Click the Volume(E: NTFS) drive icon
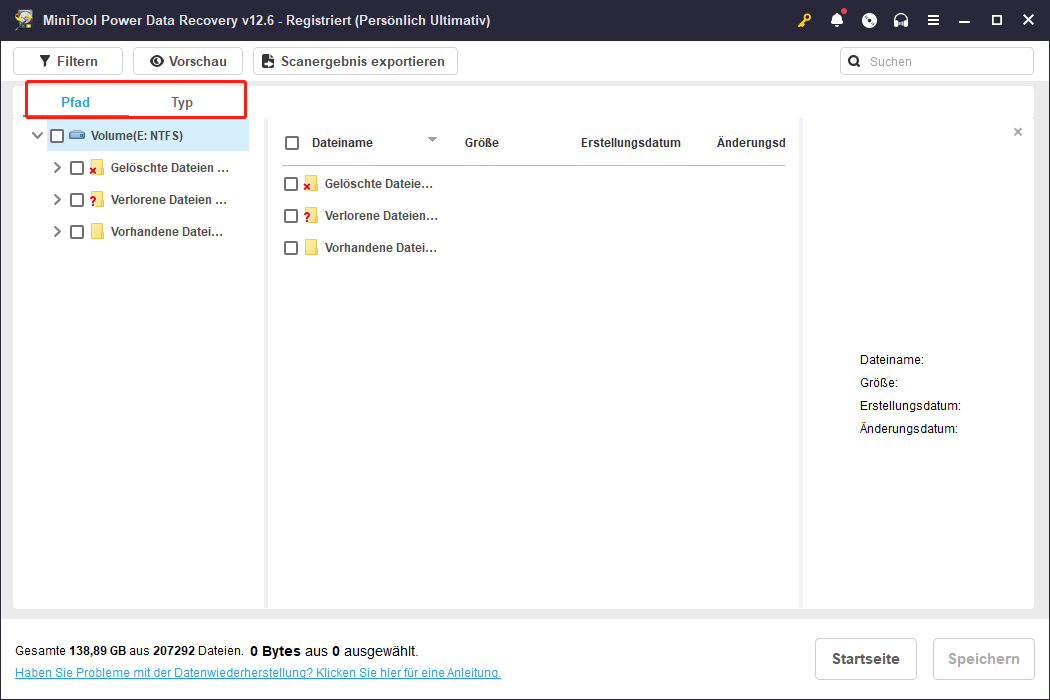Viewport: 1050px width, 700px height. [x=77, y=135]
